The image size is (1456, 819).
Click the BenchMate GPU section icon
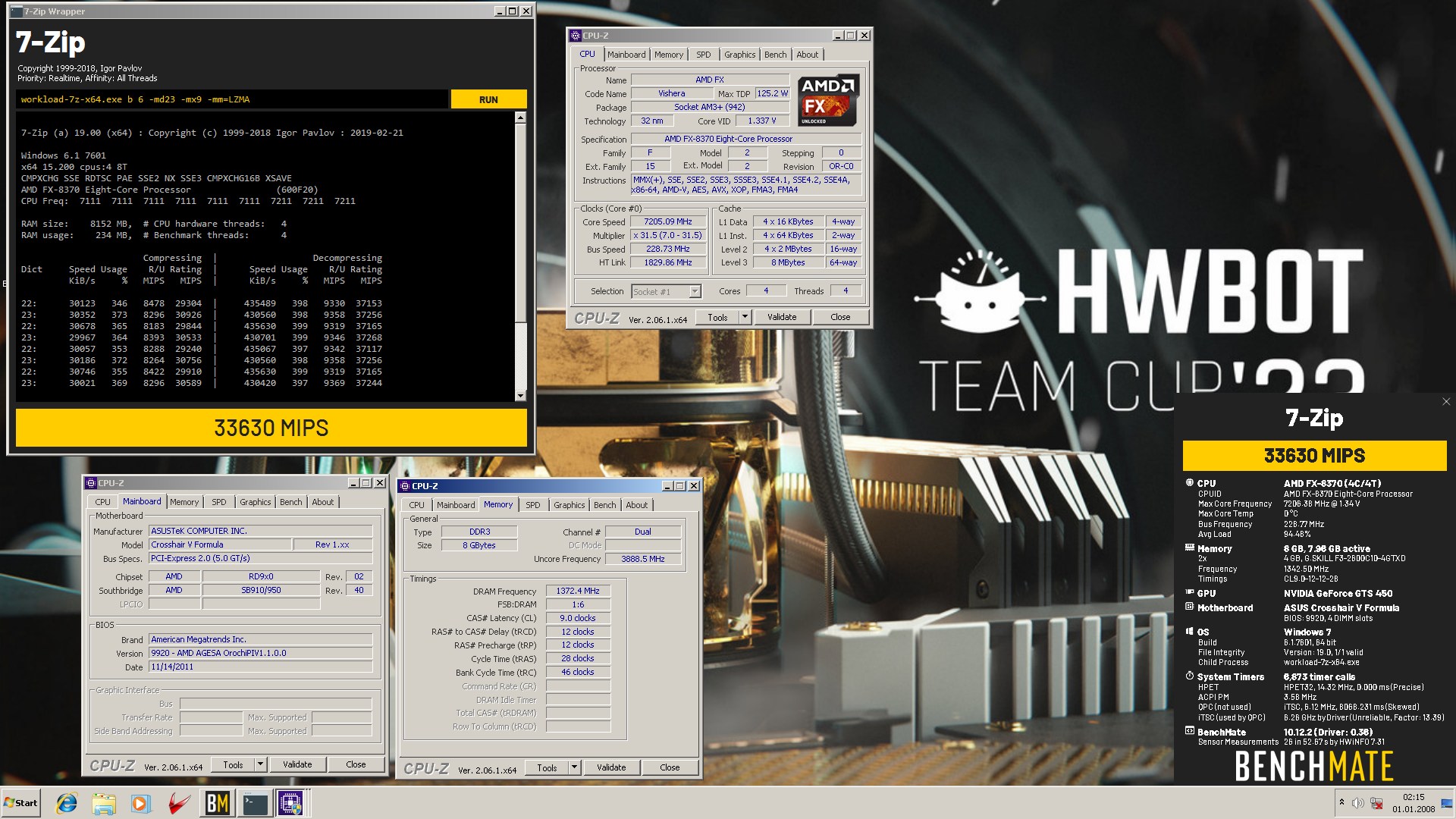point(1189,592)
